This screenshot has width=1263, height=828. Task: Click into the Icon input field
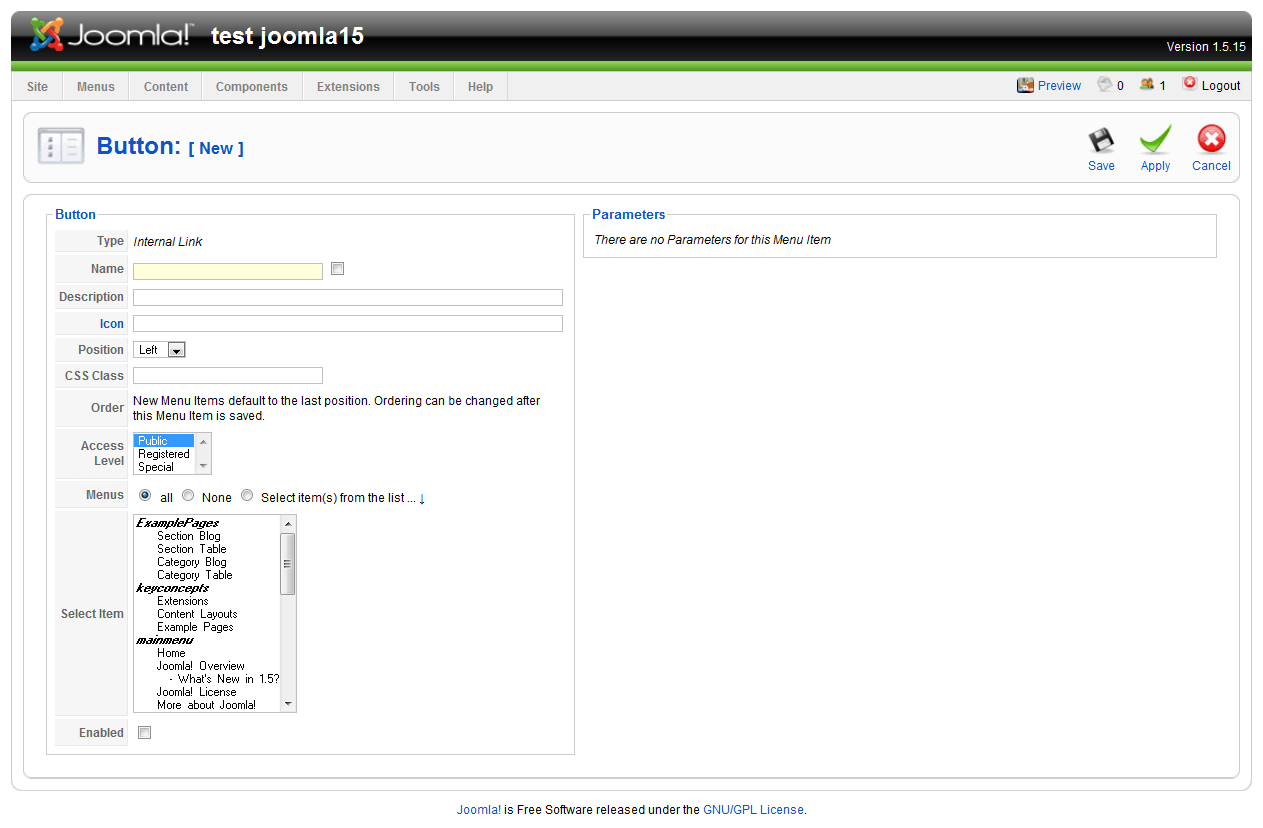(348, 323)
